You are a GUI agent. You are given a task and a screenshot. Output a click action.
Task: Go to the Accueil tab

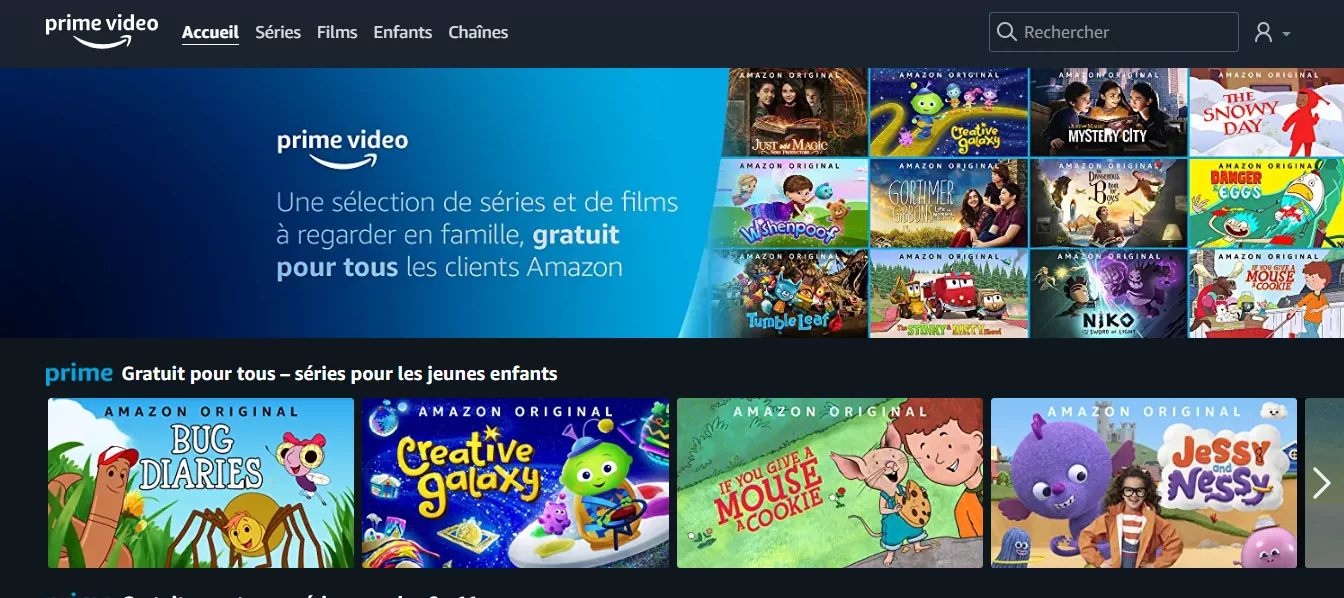[x=210, y=32]
